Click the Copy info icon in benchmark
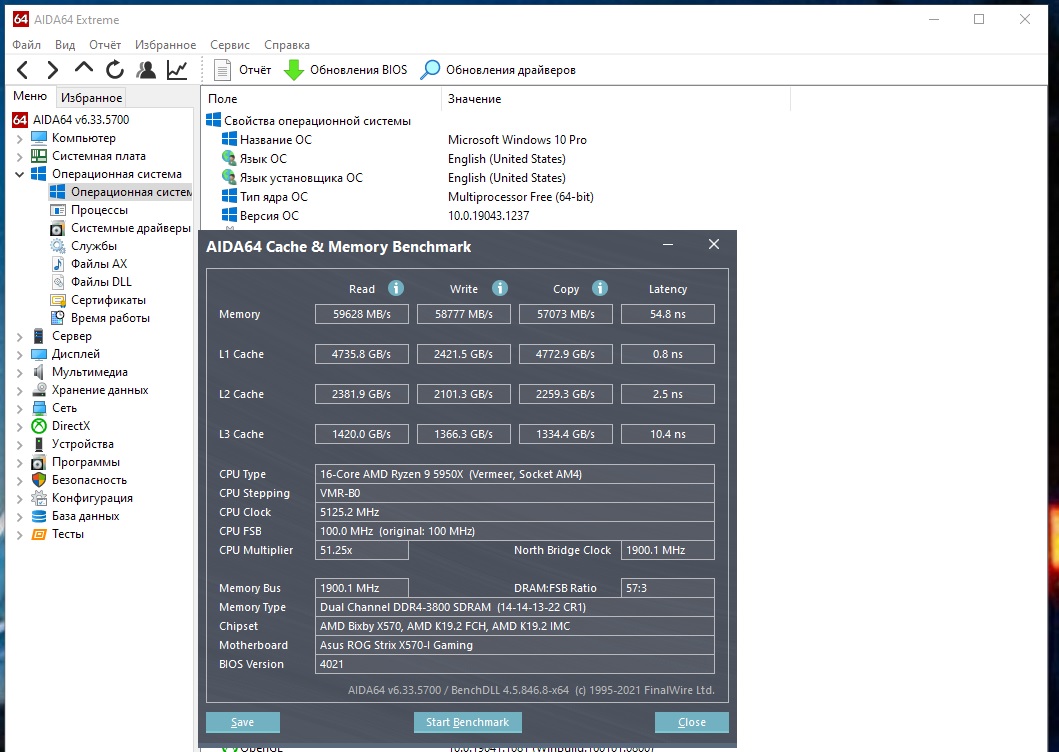This screenshot has width=1059, height=752. coord(600,289)
